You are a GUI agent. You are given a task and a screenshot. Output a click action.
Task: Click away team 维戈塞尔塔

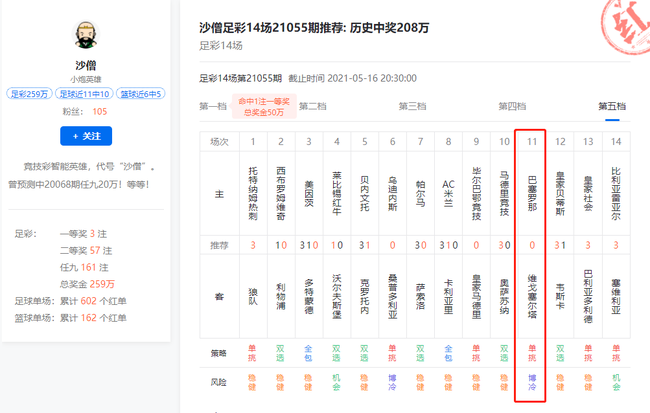click(x=532, y=296)
